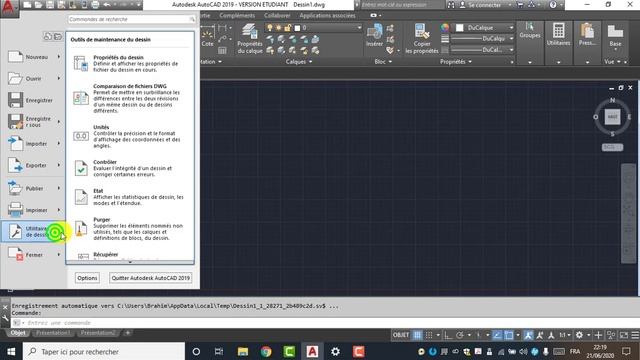640x360 pixels.
Task: Open Propriétés du dessin tool
Action: point(130,64)
